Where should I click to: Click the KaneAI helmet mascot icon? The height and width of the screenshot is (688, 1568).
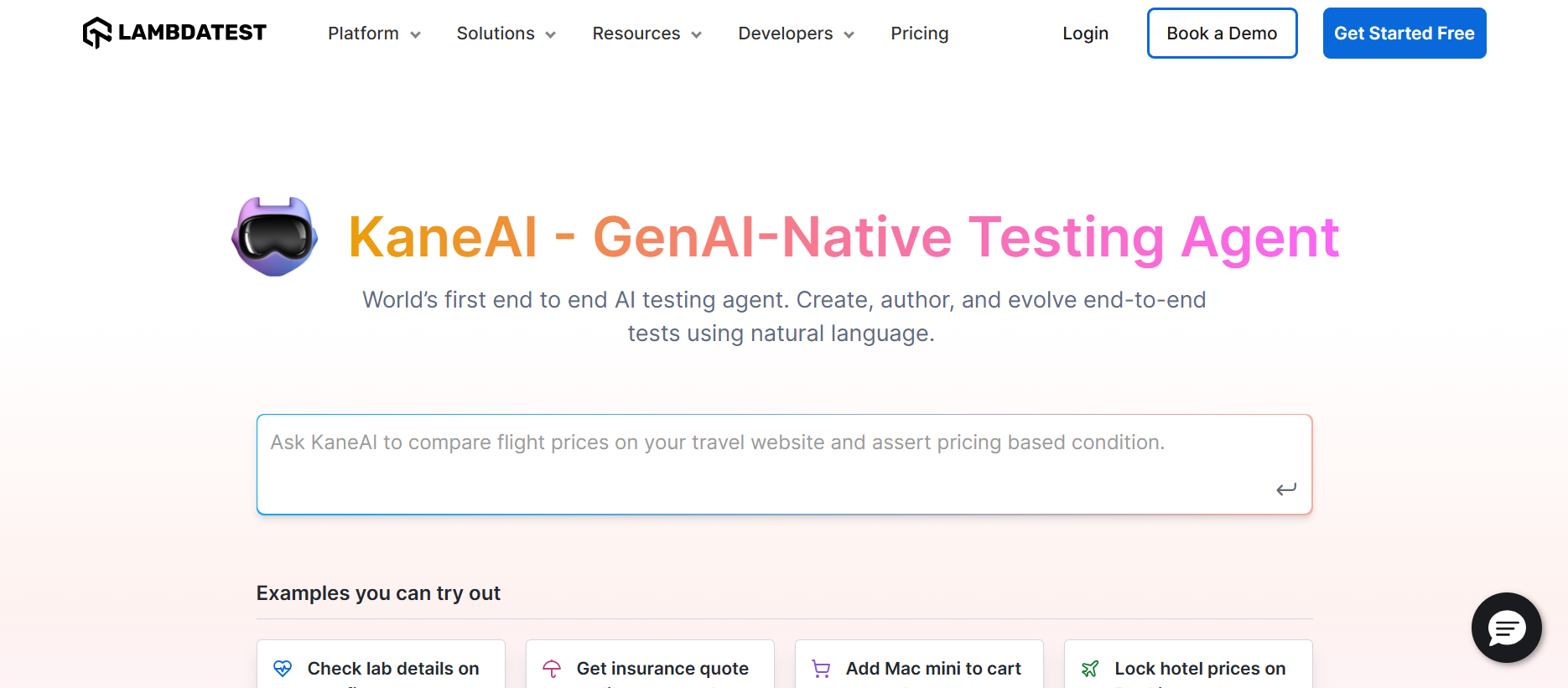pyautogui.click(x=275, y=236)
